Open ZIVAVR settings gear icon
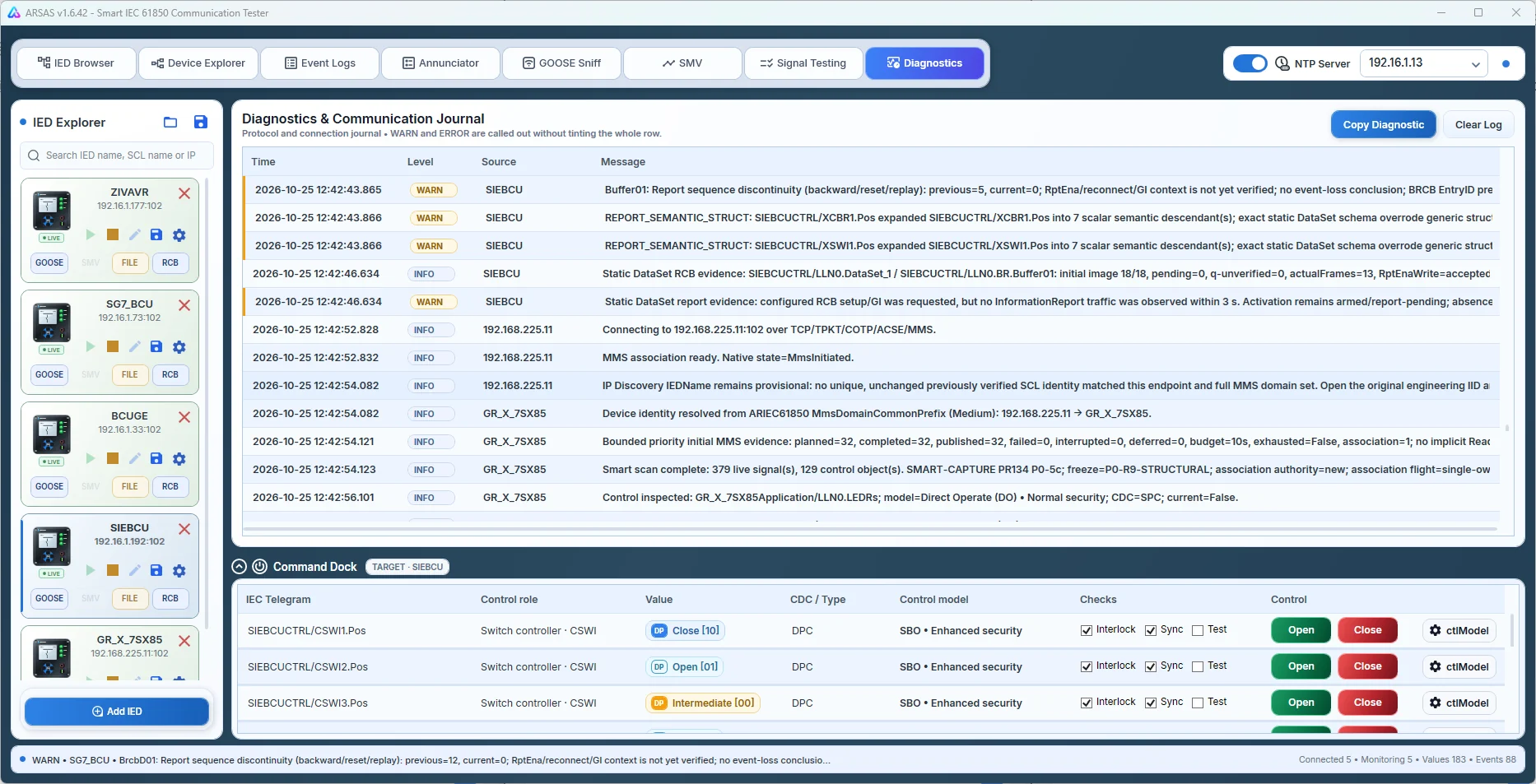The height and width of the screenshot is (784, 1536). tap(179, 235)
